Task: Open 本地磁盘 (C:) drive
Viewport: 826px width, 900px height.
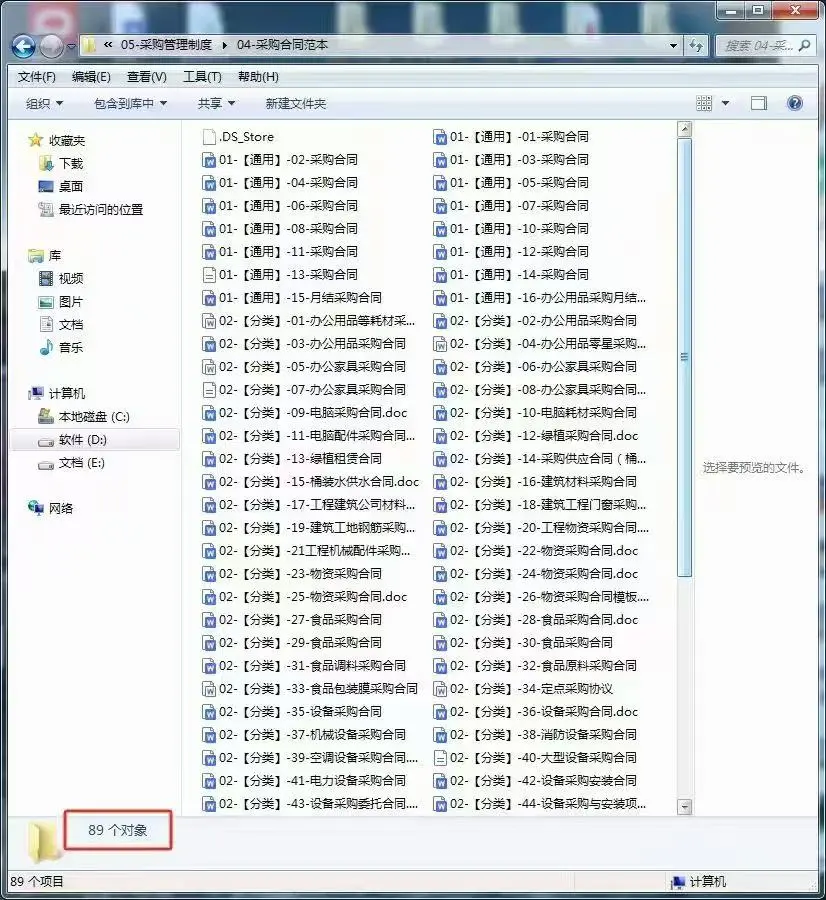Action: pyautogui.click(x=84, y=416)
